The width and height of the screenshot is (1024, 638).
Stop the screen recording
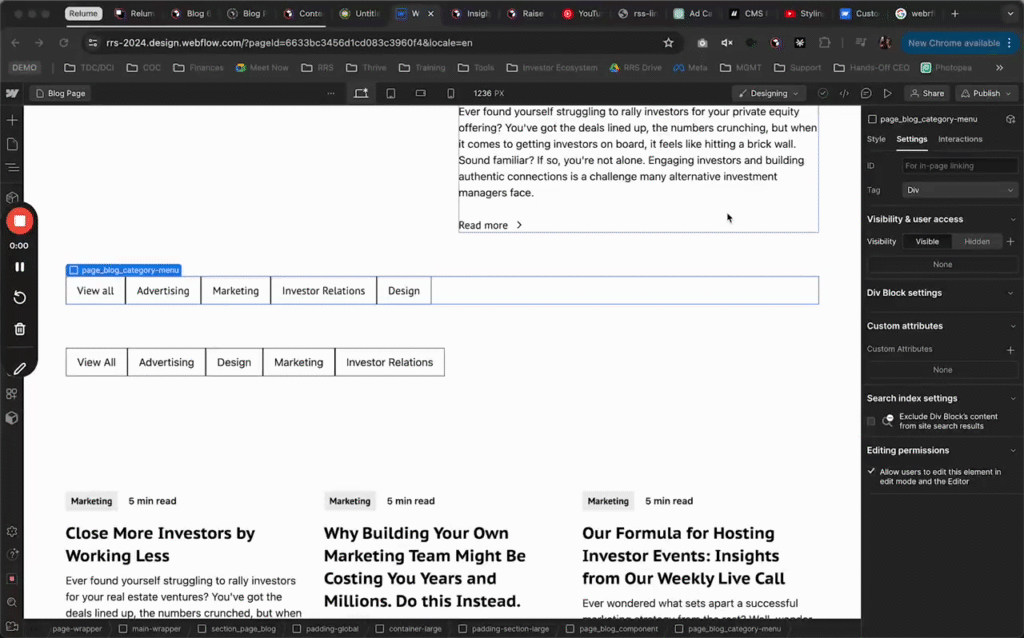coord(20,221)
